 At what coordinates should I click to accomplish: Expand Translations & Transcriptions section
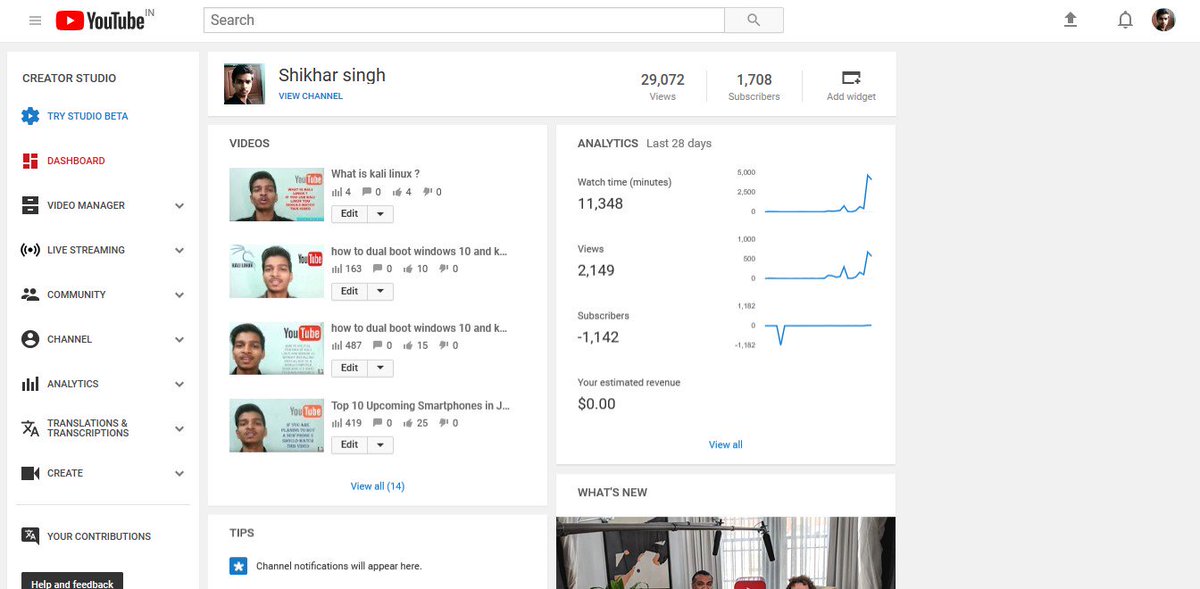(x=180, y=429)
